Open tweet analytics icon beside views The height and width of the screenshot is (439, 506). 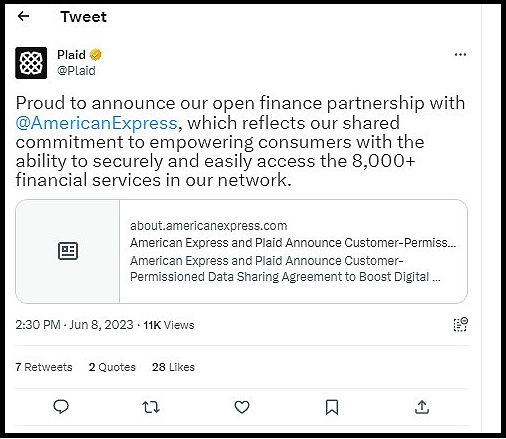(x=460, y=325)
